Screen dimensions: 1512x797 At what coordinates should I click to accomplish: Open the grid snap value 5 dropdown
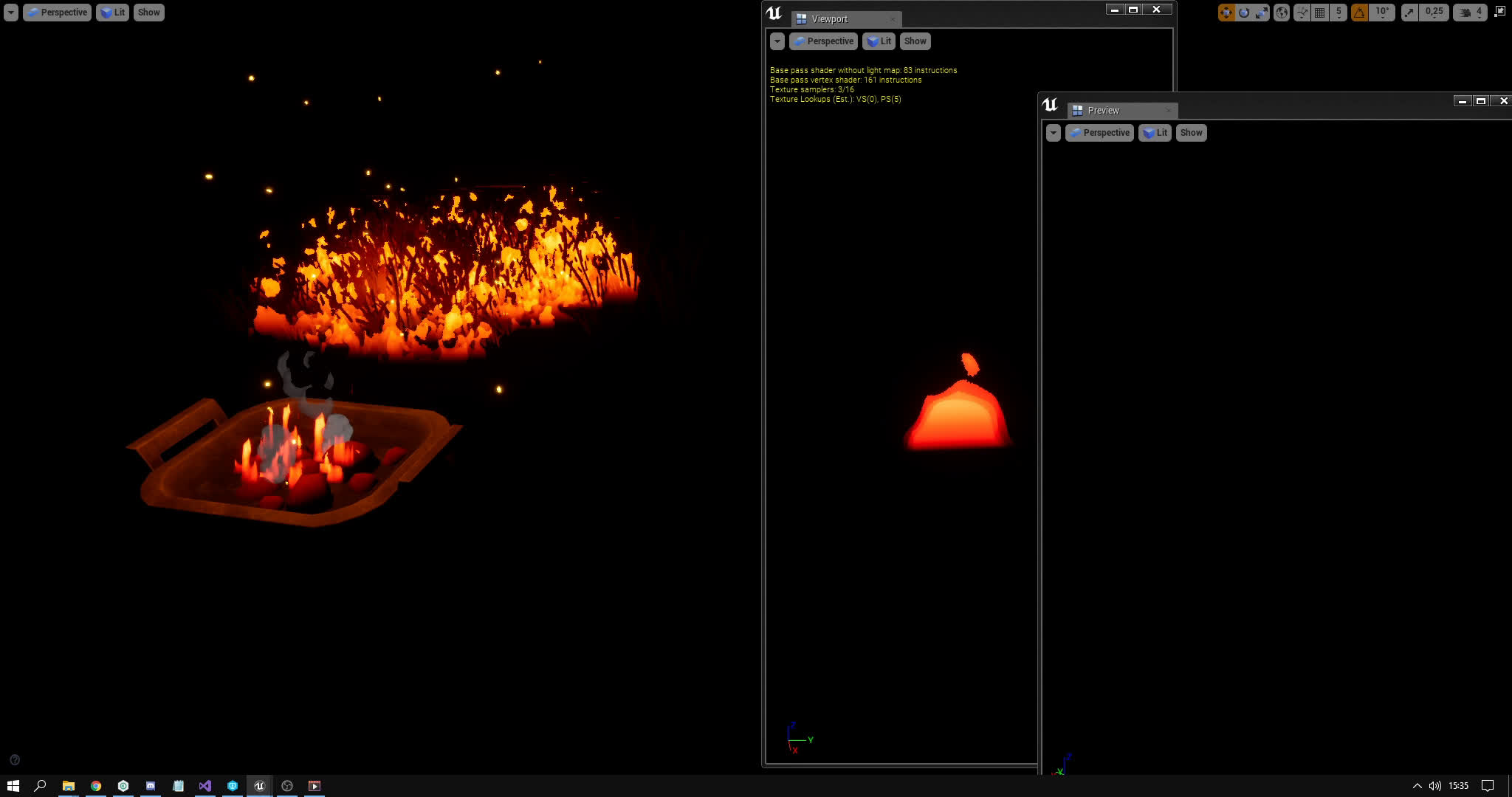tap(1339, 12)
